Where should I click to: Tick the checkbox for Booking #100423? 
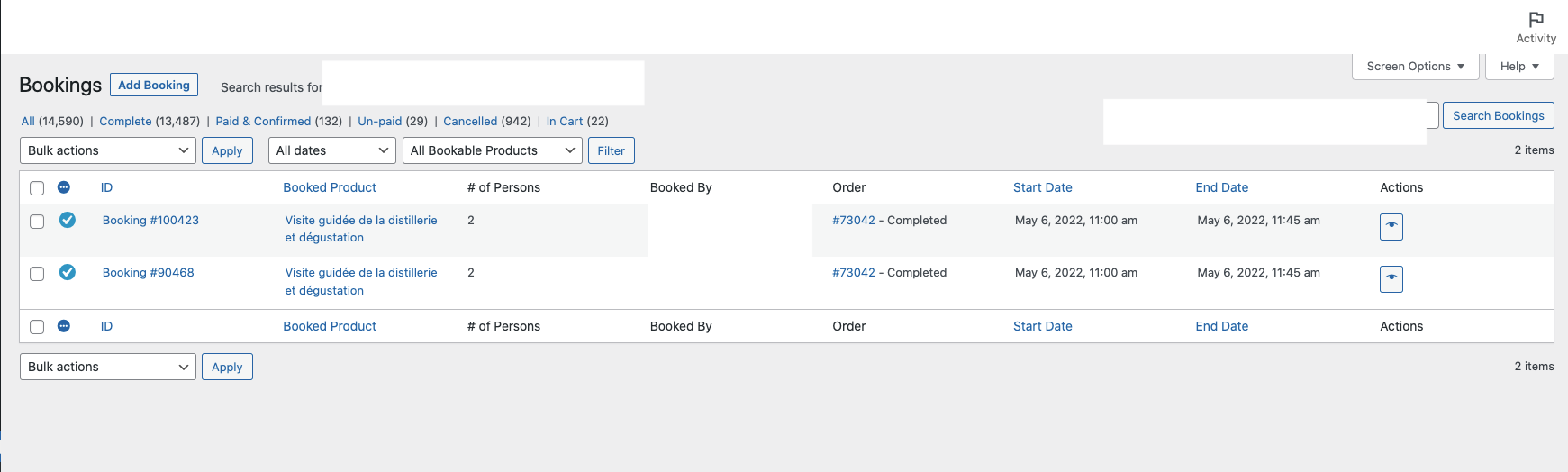(x=37, y=221)
